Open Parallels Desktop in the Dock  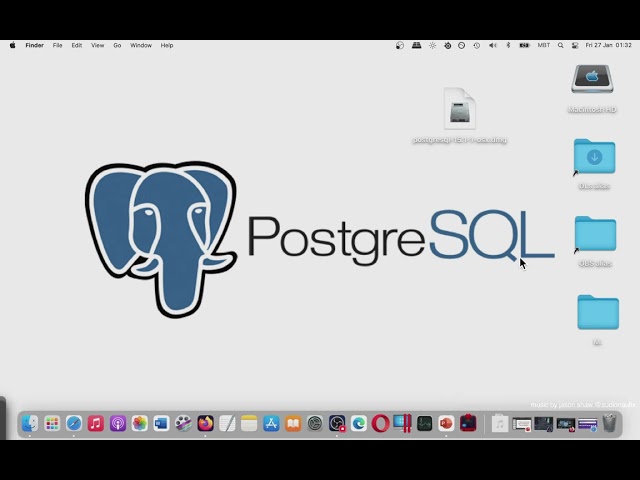402,423
